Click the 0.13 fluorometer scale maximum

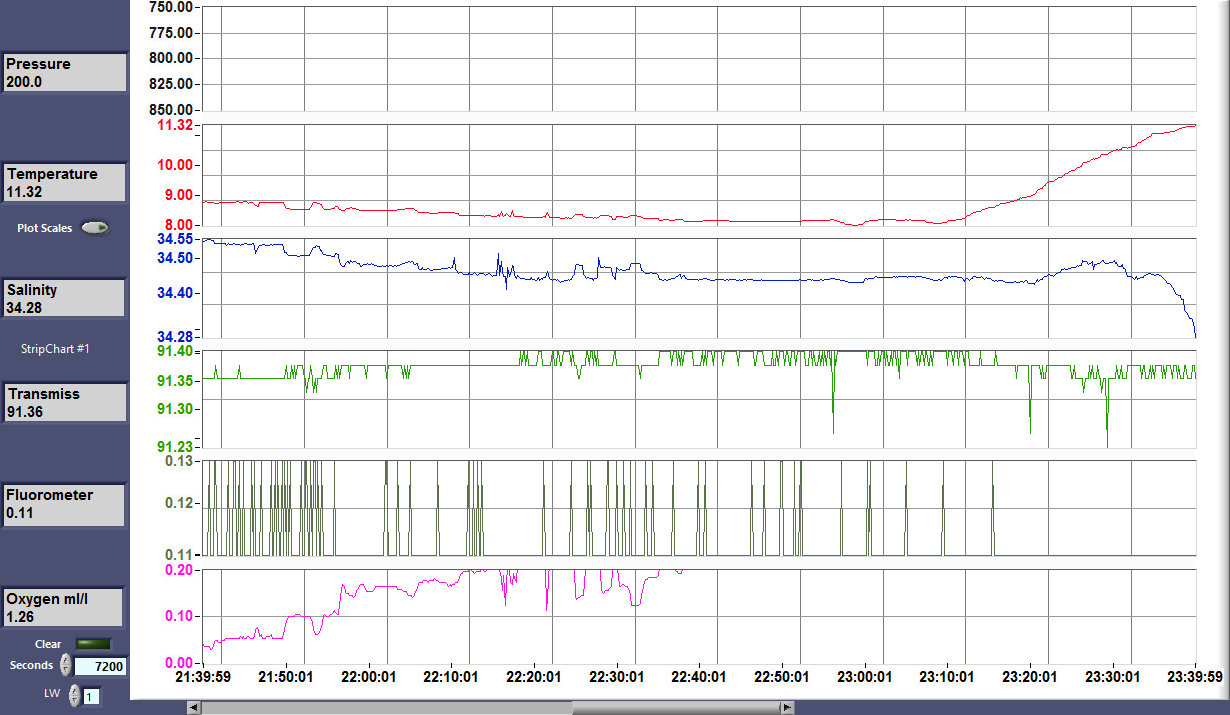(177, 461)
